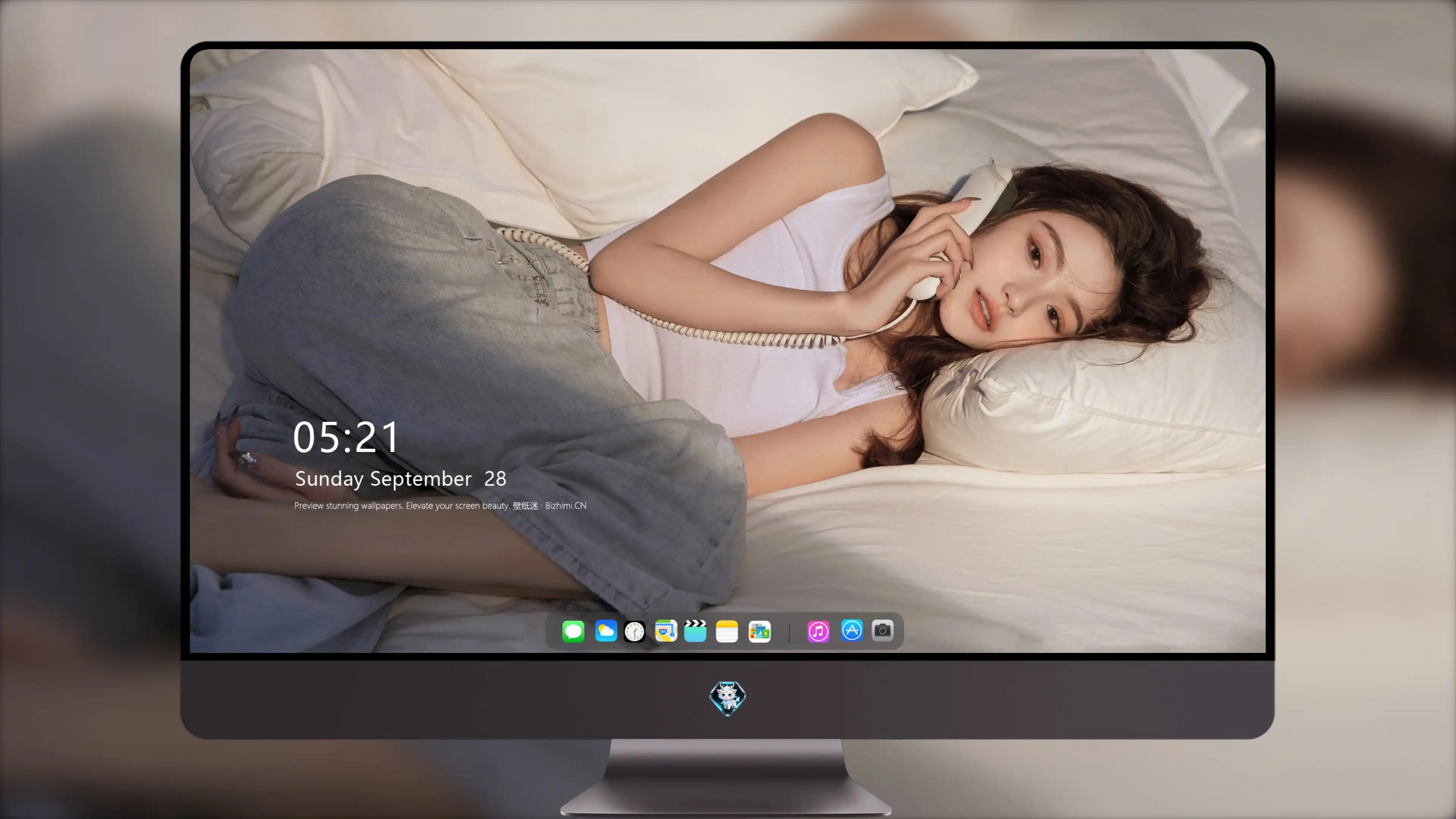
Task: Click the monitor stand below the screen
Action: (x=726, y=777)
